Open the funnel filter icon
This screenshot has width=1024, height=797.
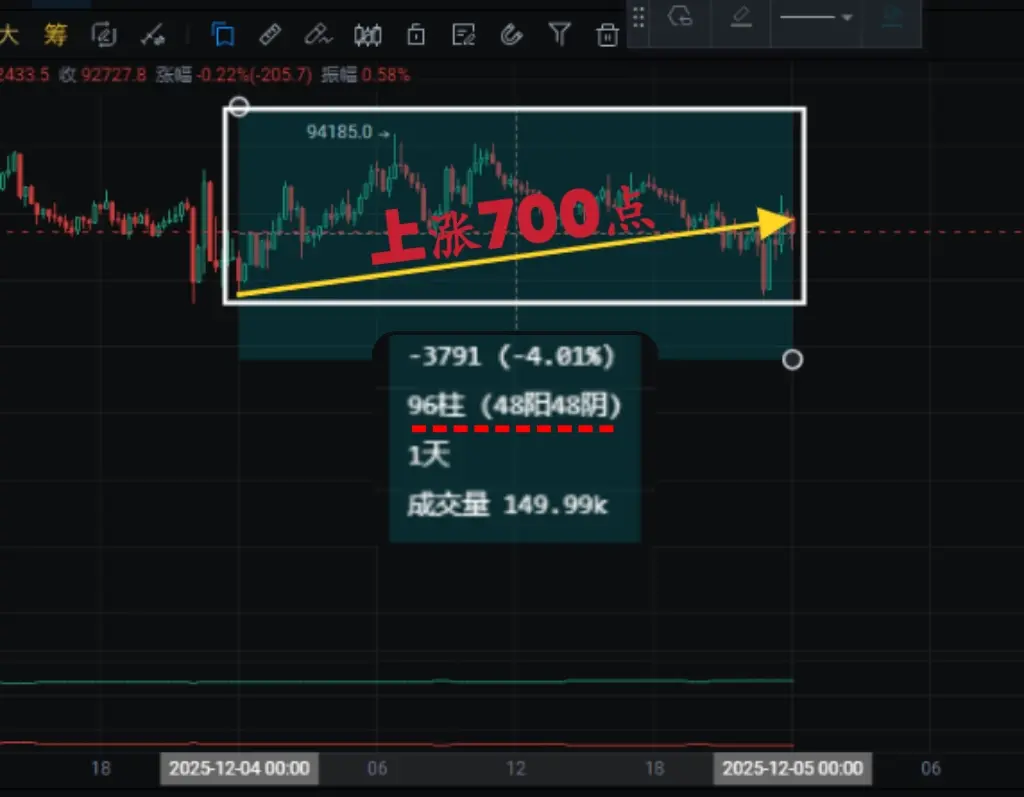coord(559,34)
